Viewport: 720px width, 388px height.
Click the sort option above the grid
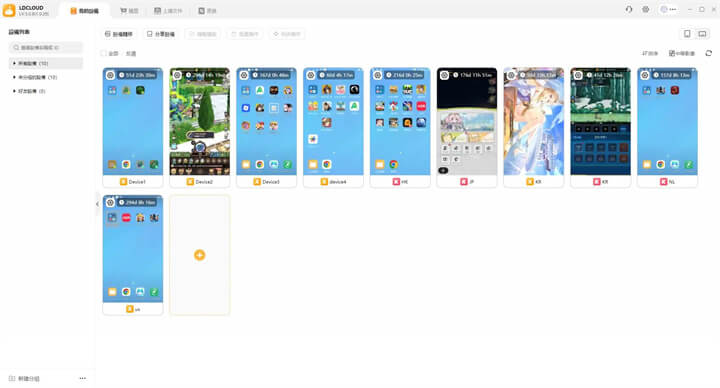point(650,54)
